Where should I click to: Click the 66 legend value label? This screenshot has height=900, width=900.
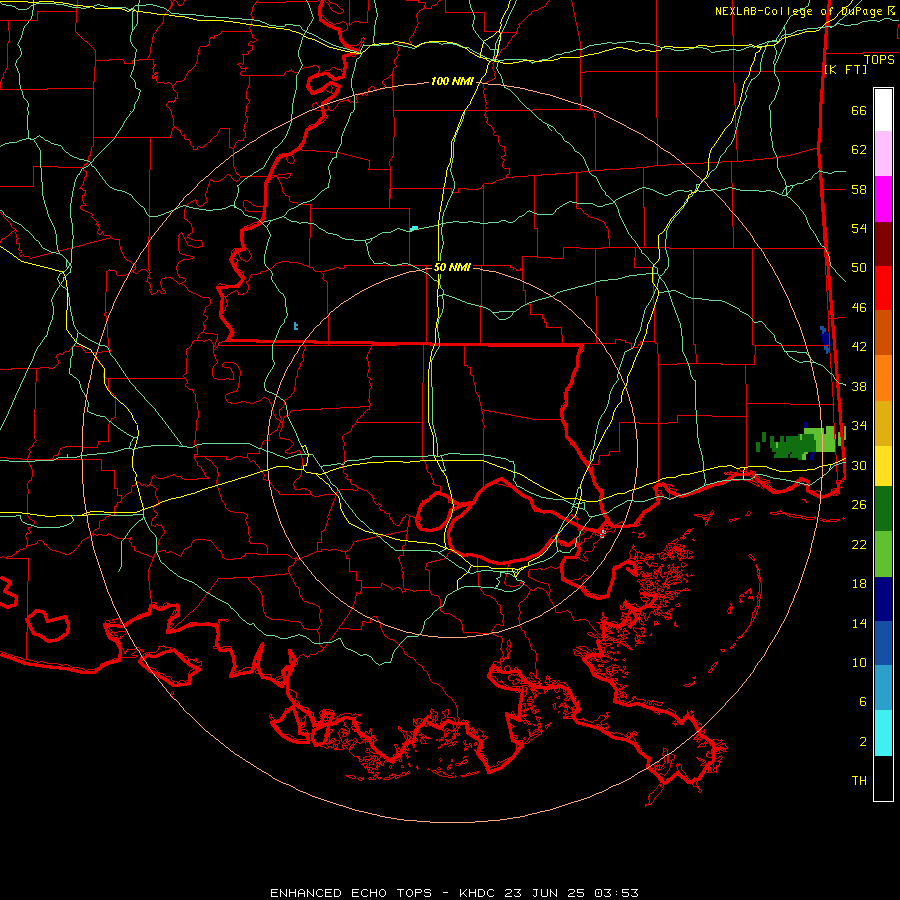tap(859, 111)
